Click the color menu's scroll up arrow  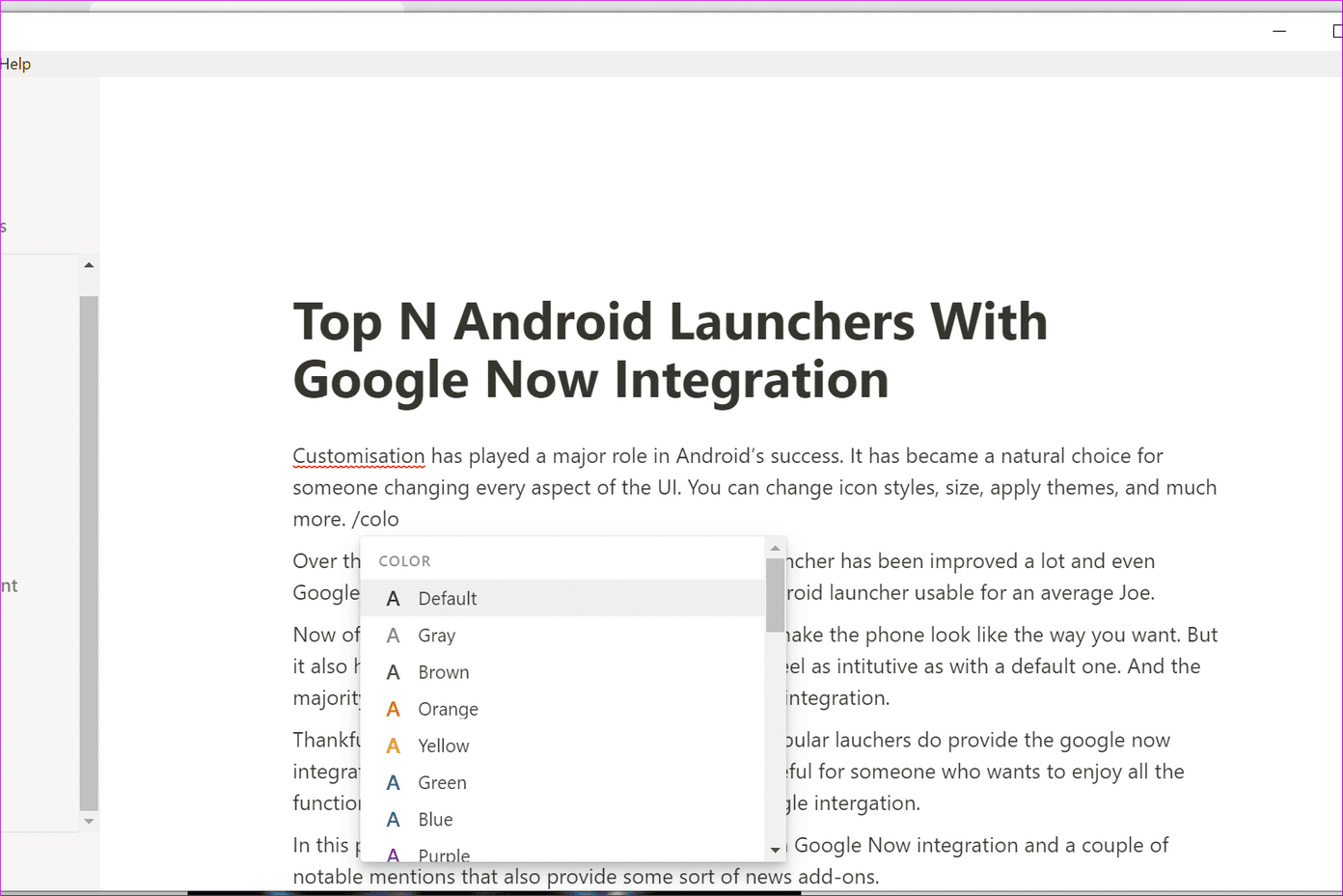[x=775, y=548]
